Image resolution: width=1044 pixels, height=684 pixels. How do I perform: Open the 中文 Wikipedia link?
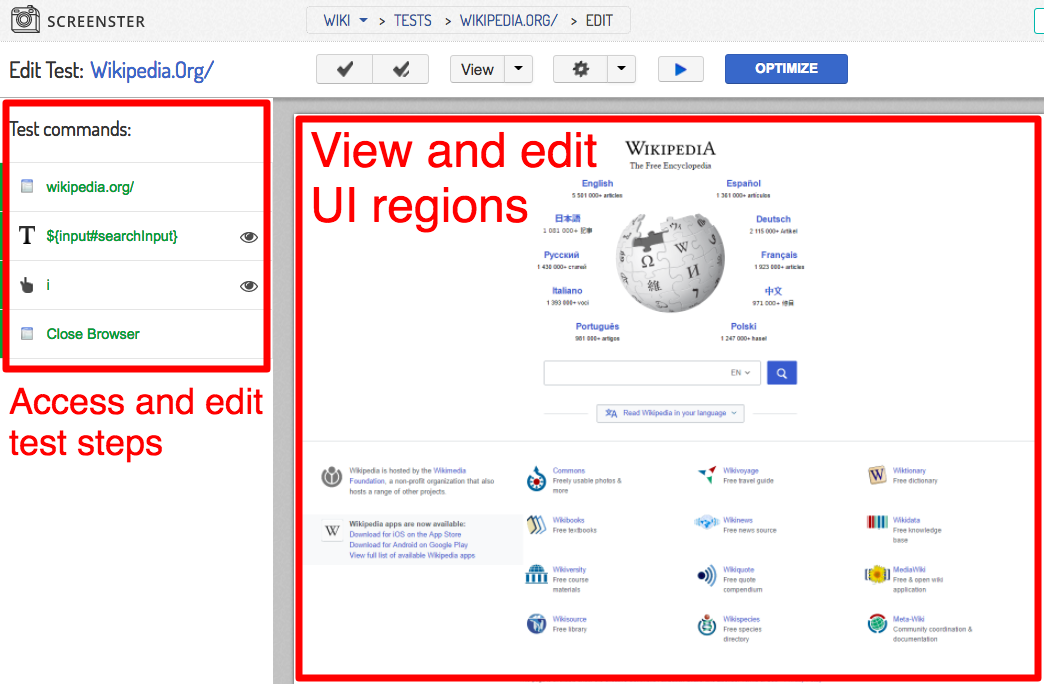[773, 291]
